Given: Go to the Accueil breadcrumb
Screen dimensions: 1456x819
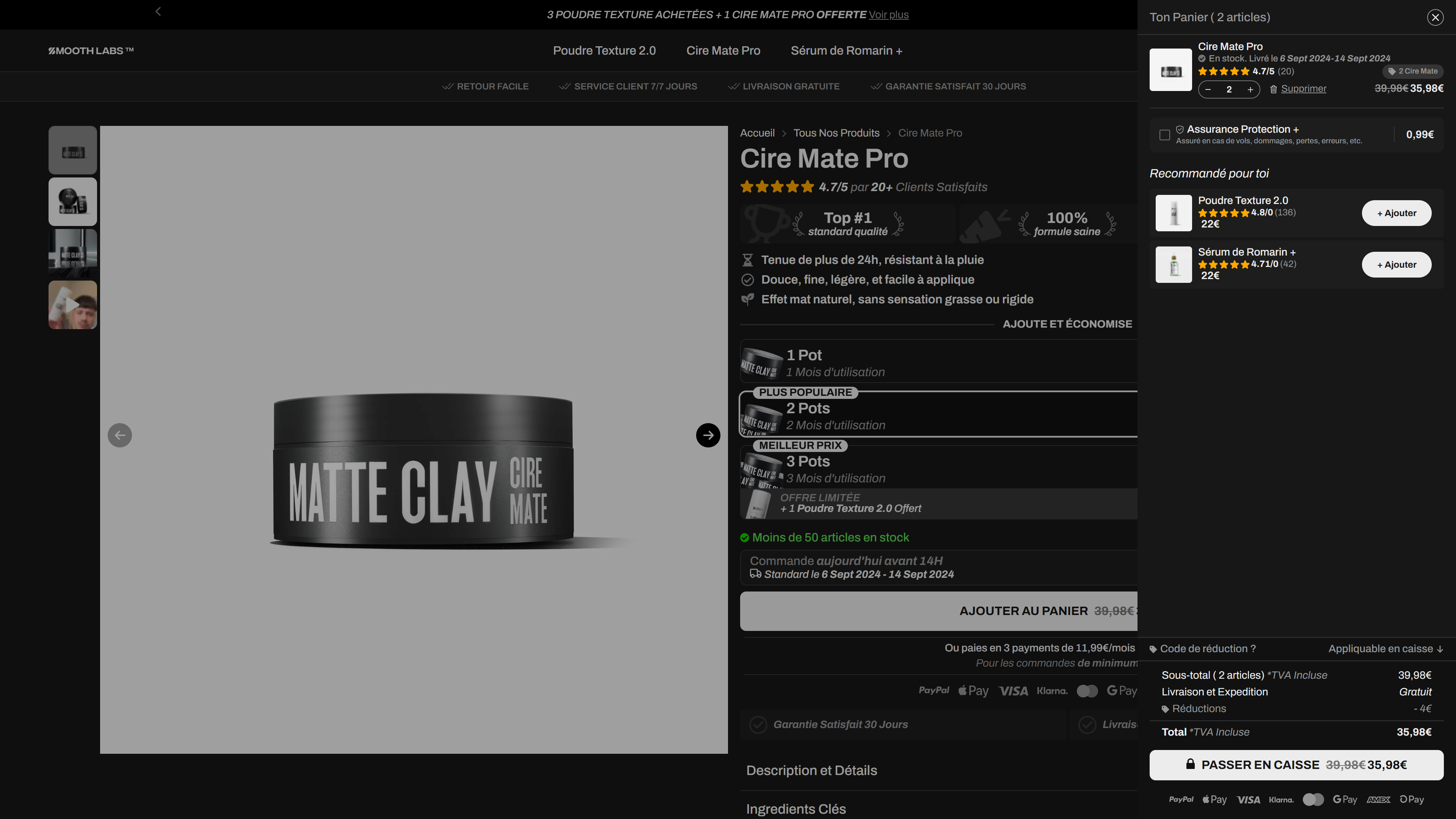Looking at the screenshot, I should tap(757, 133).
